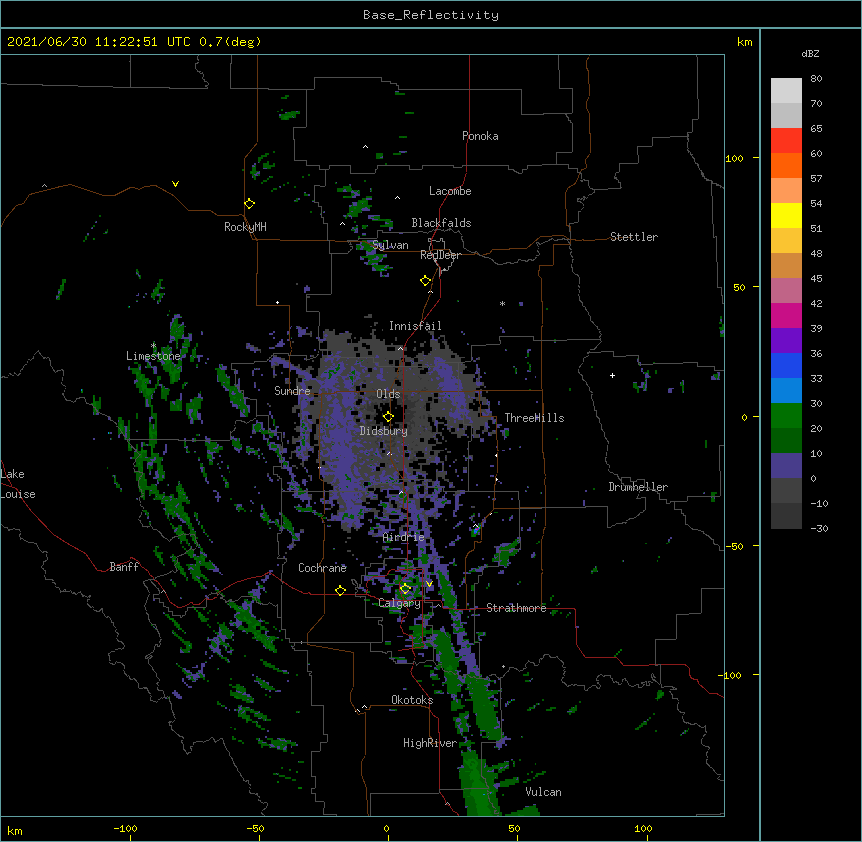Select the RockyMH label
The height and width of the screenshot is (842, 862).
click(245, 227)
